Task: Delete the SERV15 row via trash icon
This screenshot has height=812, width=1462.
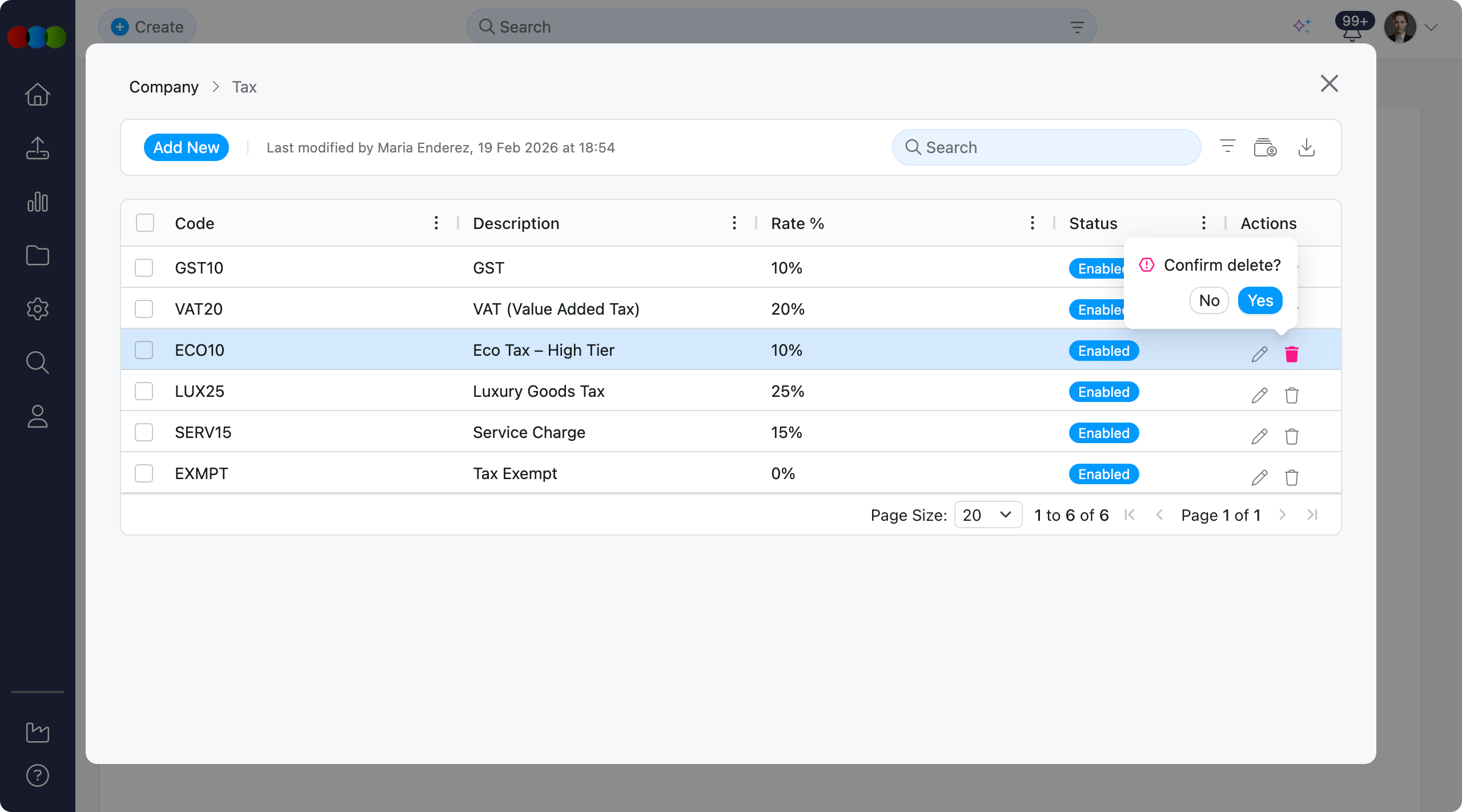Action: [1291, 436]
